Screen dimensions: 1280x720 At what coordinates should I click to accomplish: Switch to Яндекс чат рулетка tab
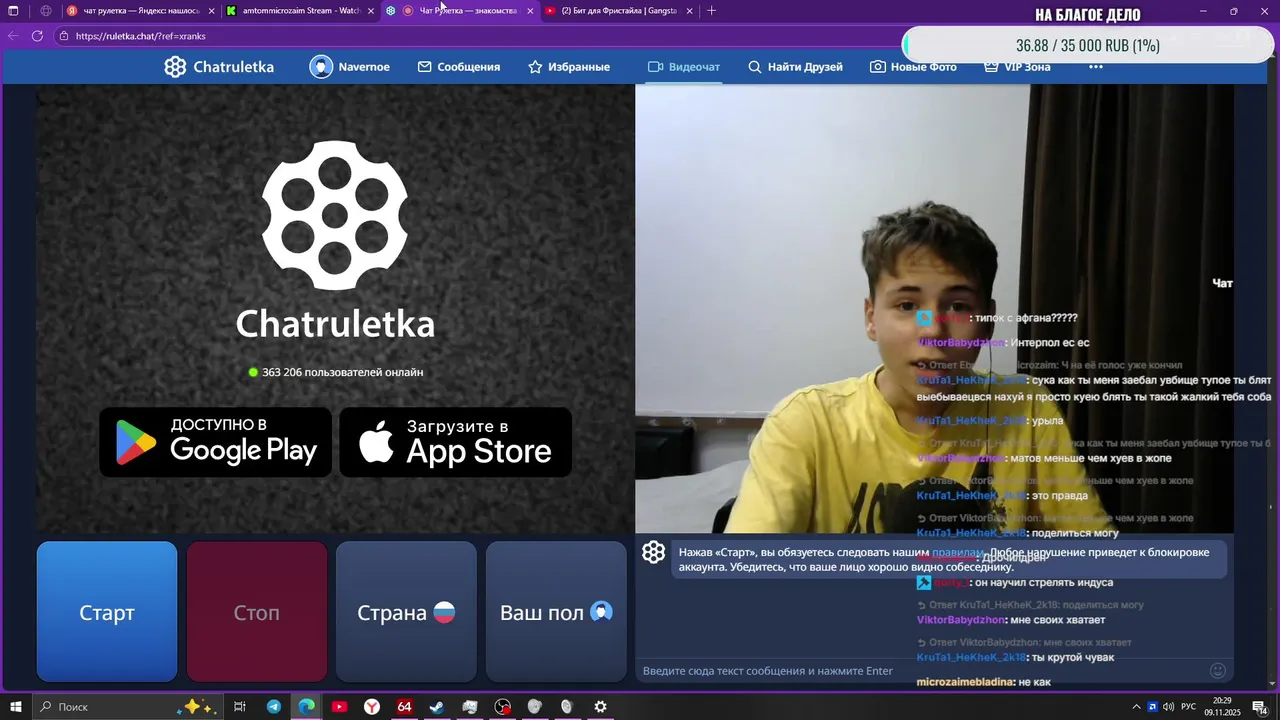coord(141,11)
